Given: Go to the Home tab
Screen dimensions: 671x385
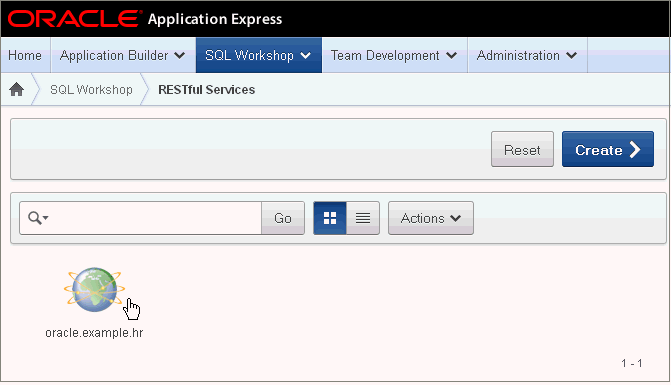Looking at the screenshot, I should [x=25, y=55].
